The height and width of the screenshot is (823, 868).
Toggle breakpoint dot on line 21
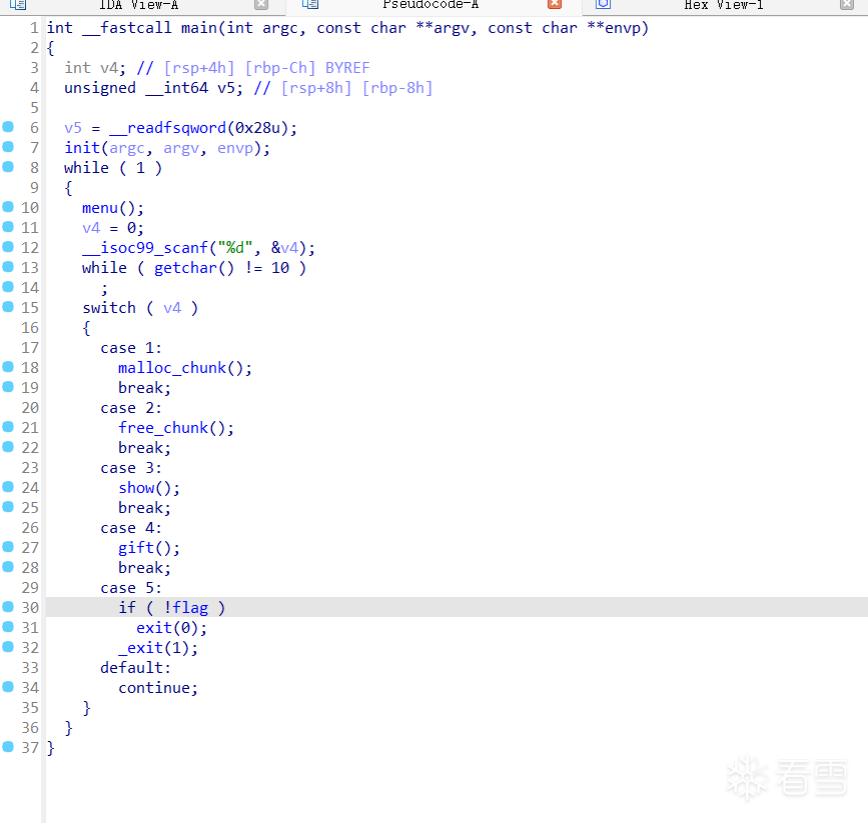pyautogui.click(x=8, y=427)
